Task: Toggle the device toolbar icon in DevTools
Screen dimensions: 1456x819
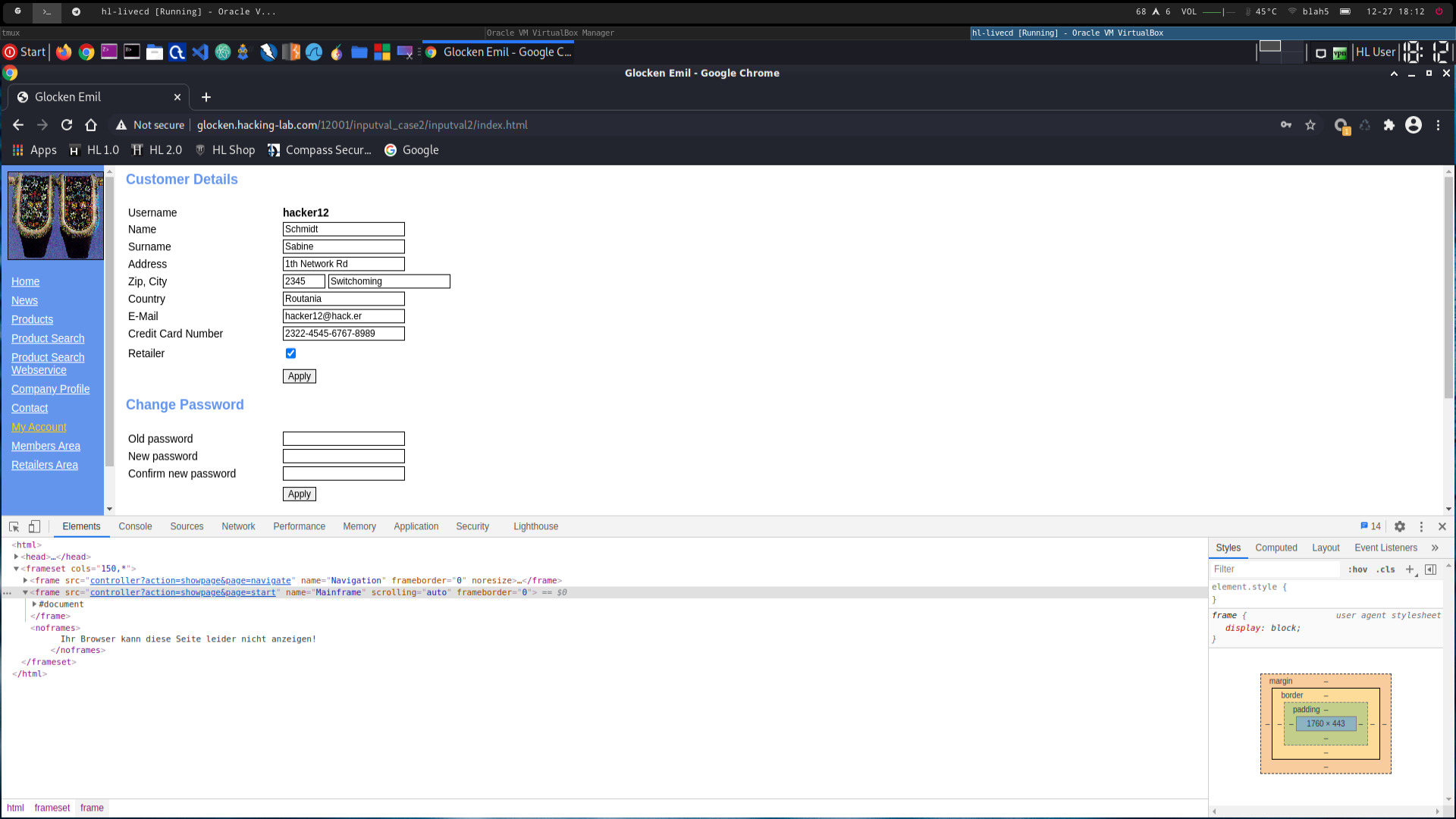Action: coord(34,526)
